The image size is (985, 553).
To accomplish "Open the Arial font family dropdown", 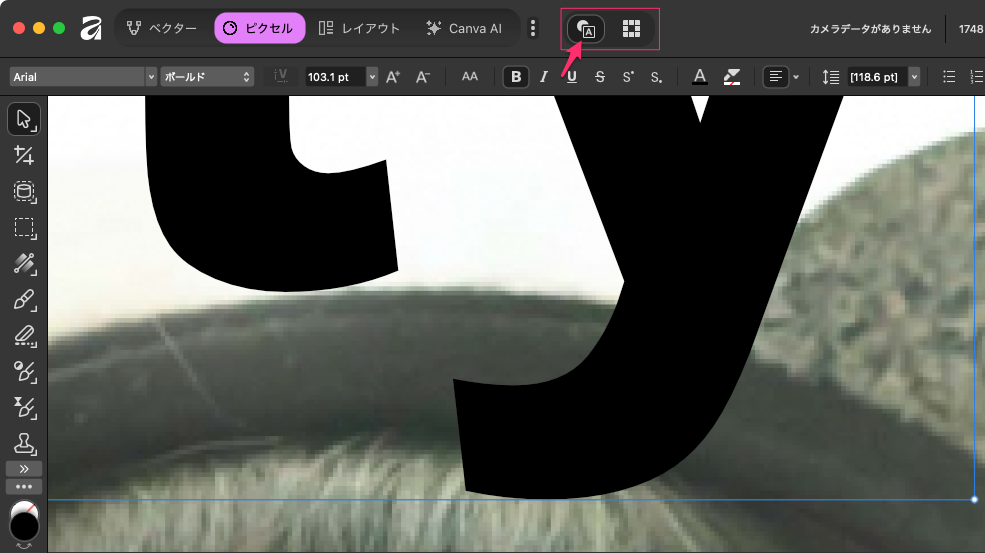I will click(83, 77).
